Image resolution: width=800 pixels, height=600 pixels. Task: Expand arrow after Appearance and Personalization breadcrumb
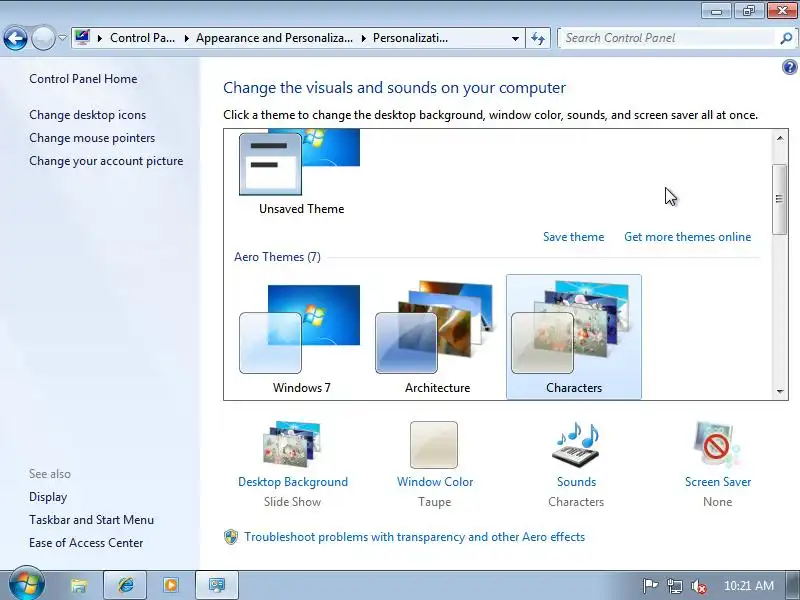[x=363, y=38]
